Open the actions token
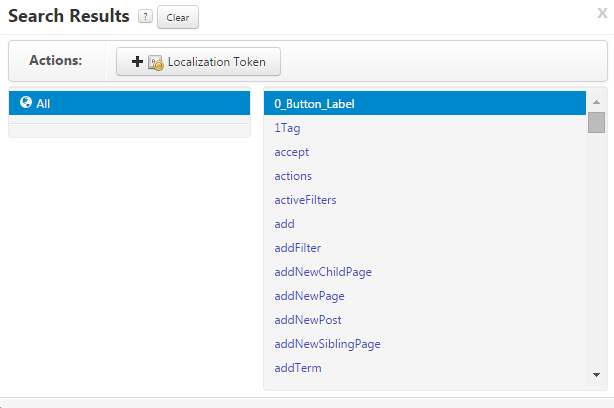The width and height of the screenshot is (614, 408). point(293,176)
